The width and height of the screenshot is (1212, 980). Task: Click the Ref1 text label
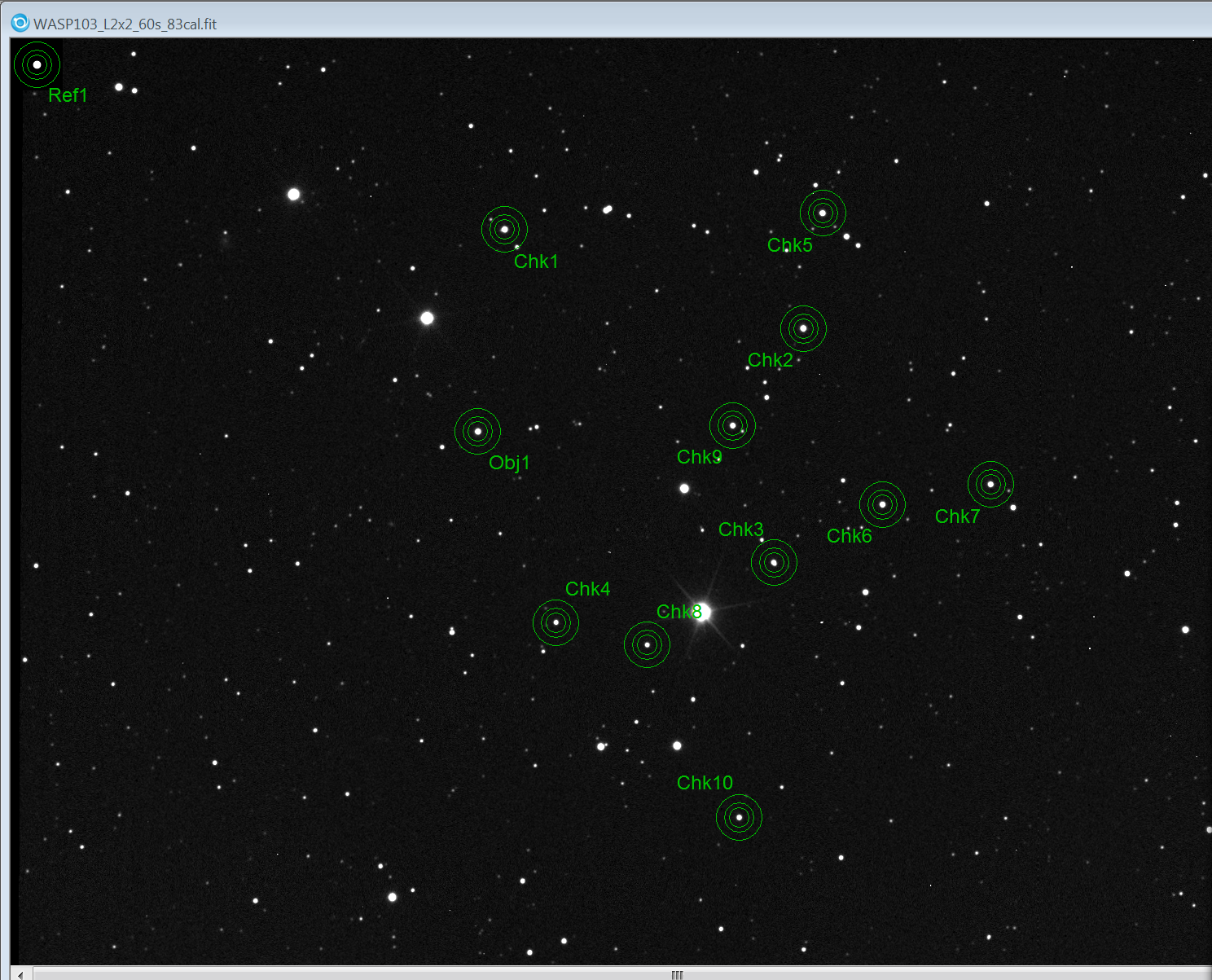68,95
